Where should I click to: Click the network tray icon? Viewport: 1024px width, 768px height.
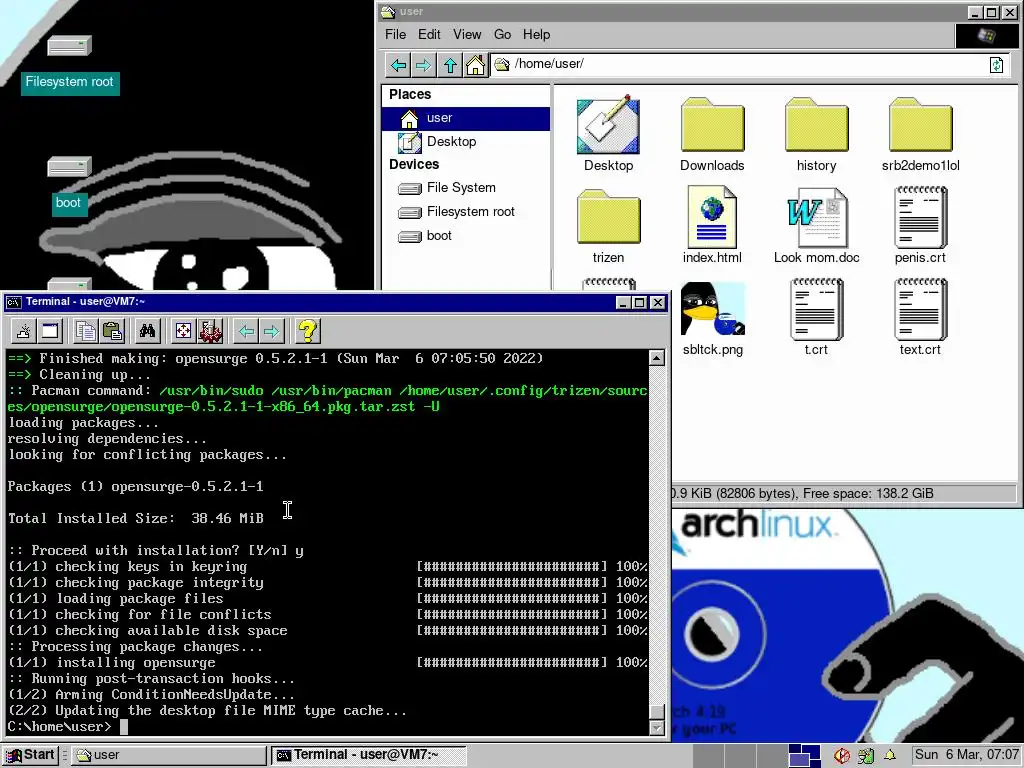click(866, 756)
